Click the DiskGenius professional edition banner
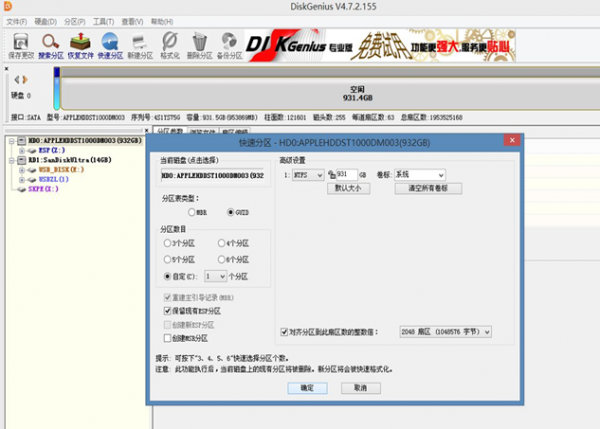The width and height of the screenshot is (600, 429). pyautogui.click(x=380, y=46)
